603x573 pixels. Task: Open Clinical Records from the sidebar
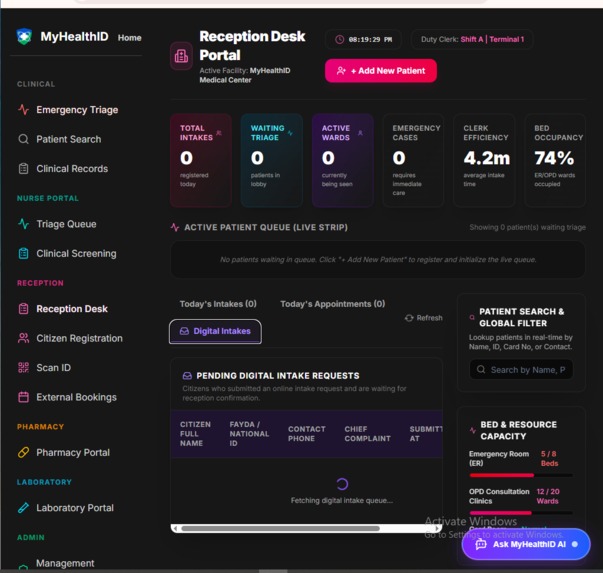click(x=72, y=169)
